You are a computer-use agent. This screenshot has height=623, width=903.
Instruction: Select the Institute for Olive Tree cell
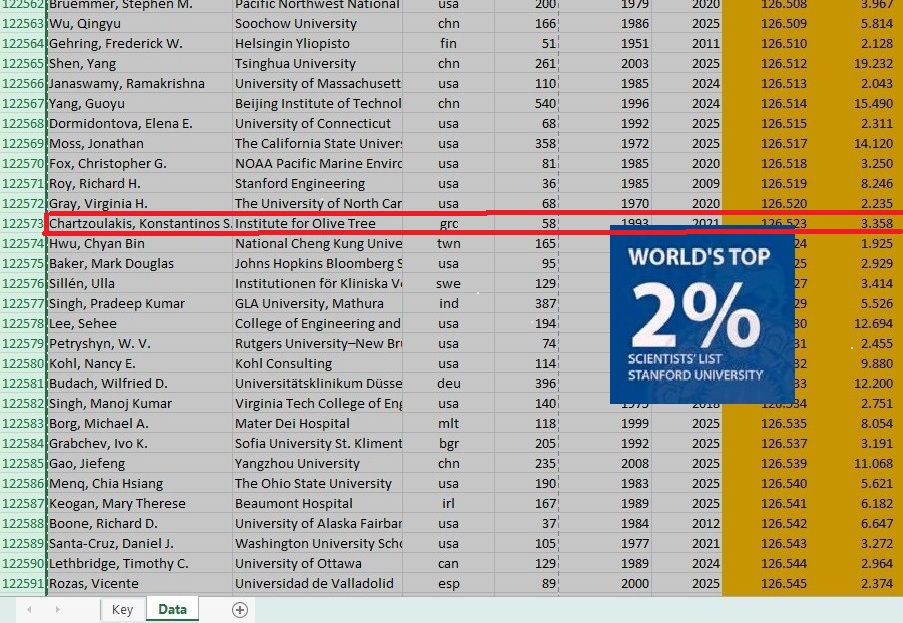point(317,223)
